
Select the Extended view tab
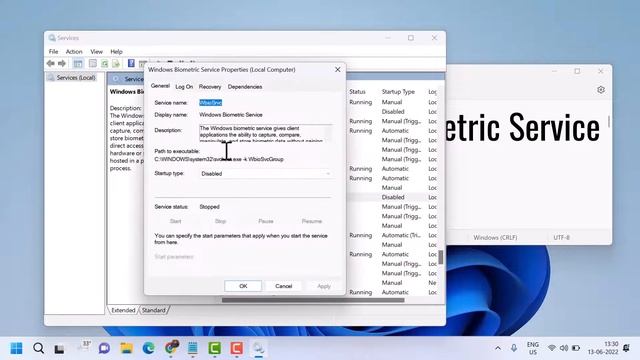click(x=123, y=310)
